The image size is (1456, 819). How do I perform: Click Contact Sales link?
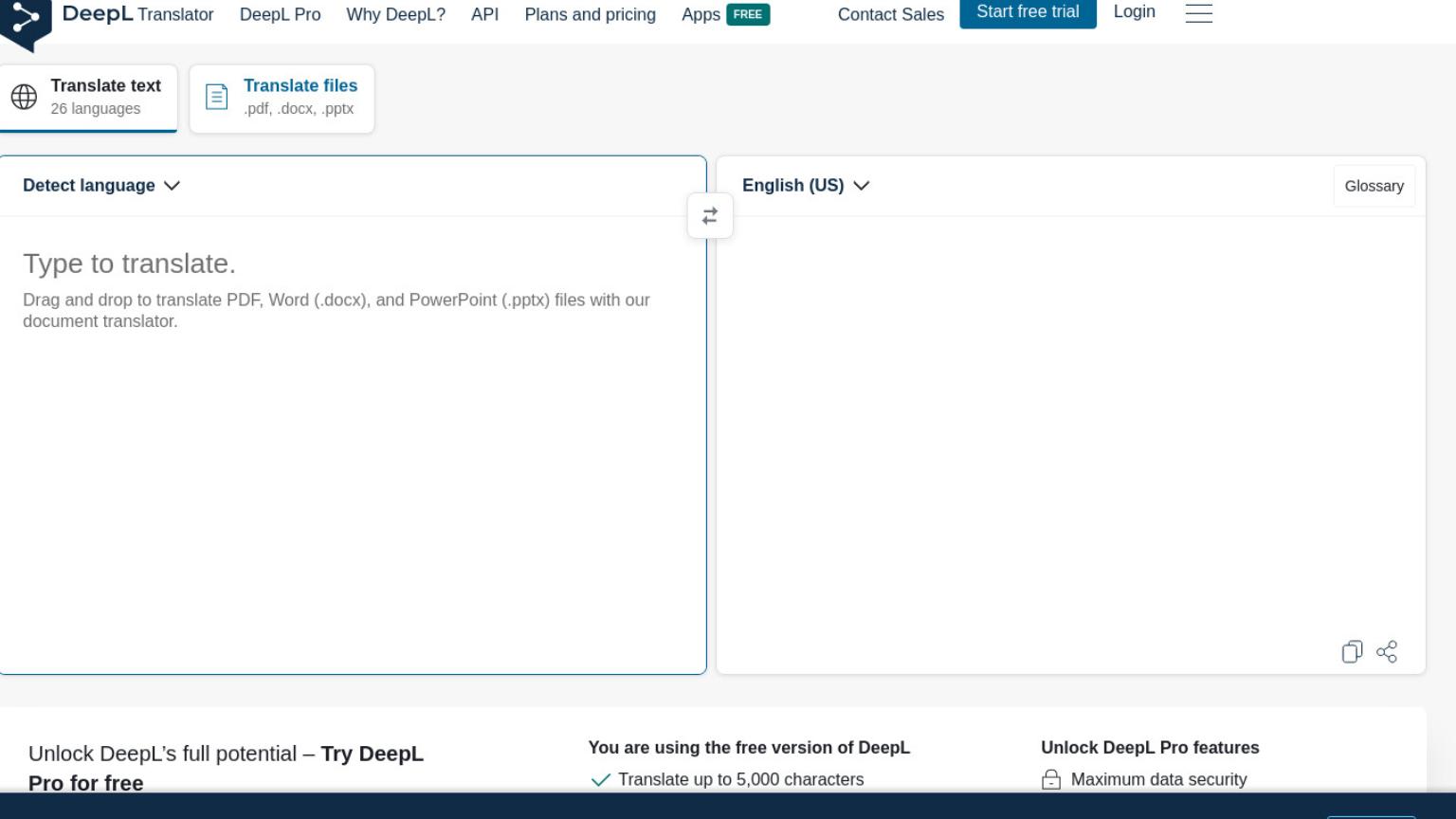tap(891, 14)
